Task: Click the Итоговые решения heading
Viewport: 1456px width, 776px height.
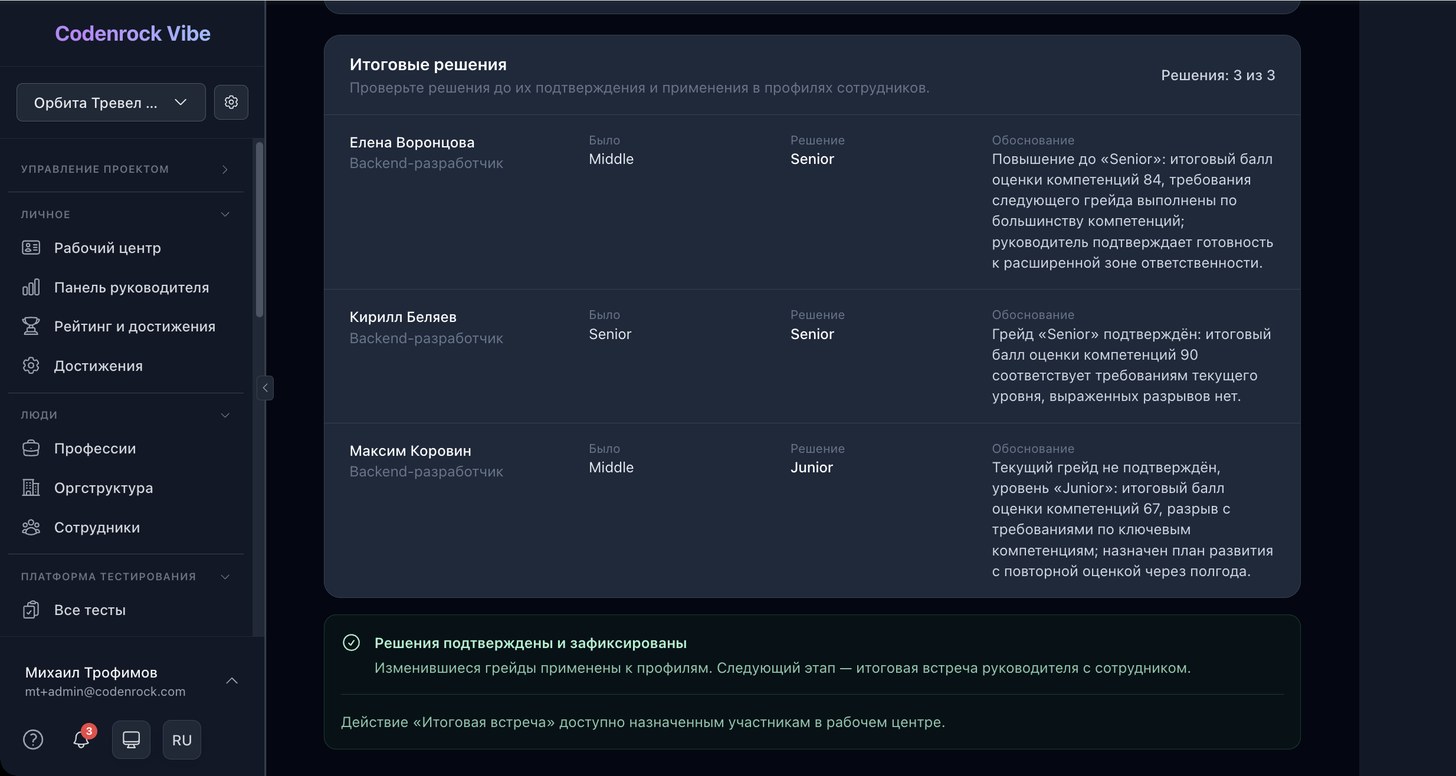Action: click(428, 64)
